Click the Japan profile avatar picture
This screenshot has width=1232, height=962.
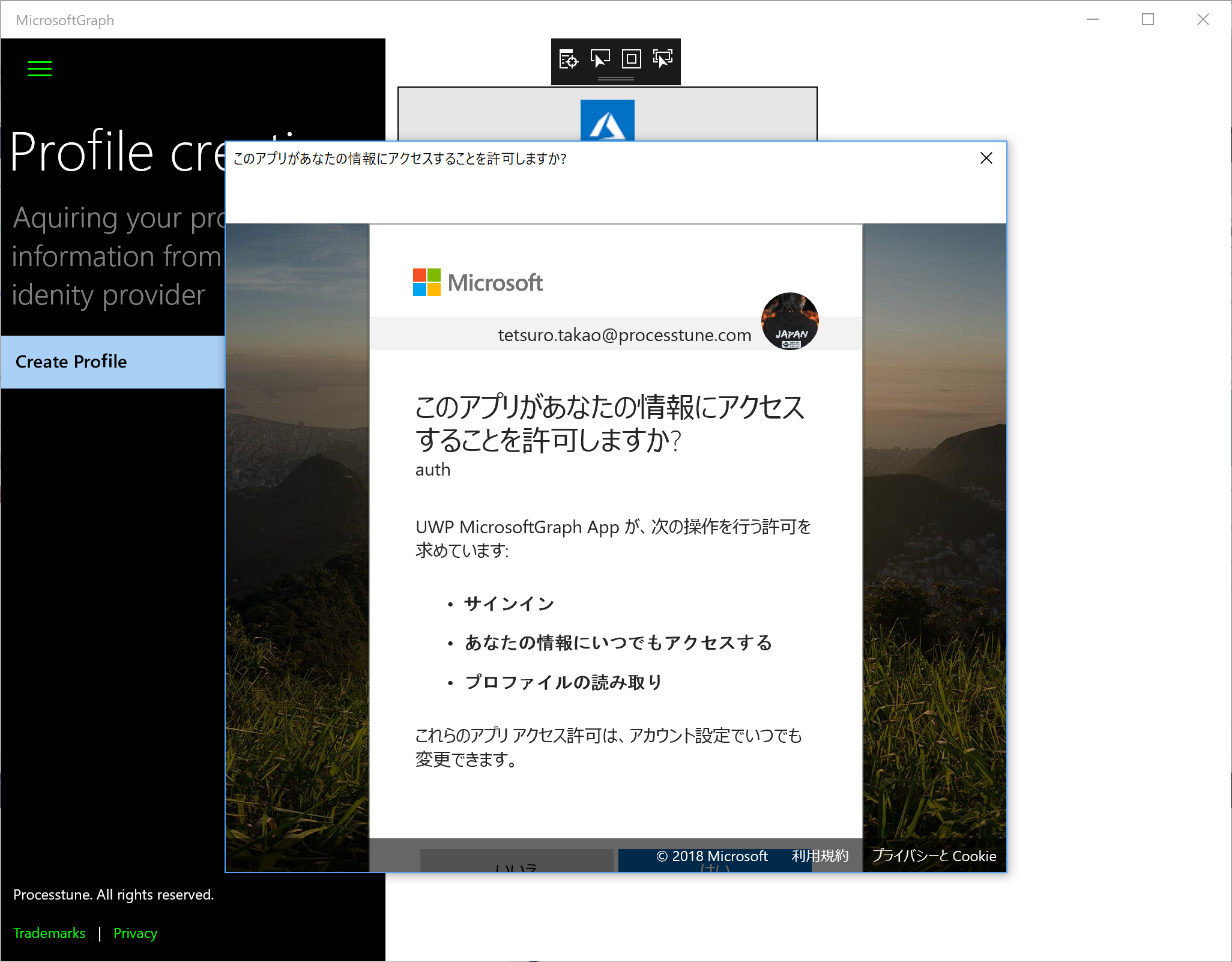point(790,321)
